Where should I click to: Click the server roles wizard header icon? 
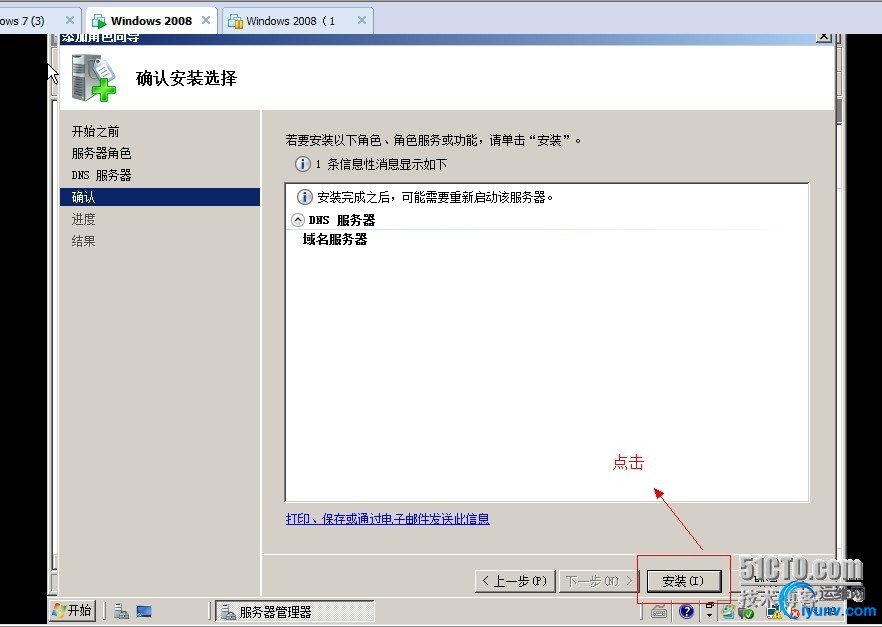pos(94,78)
